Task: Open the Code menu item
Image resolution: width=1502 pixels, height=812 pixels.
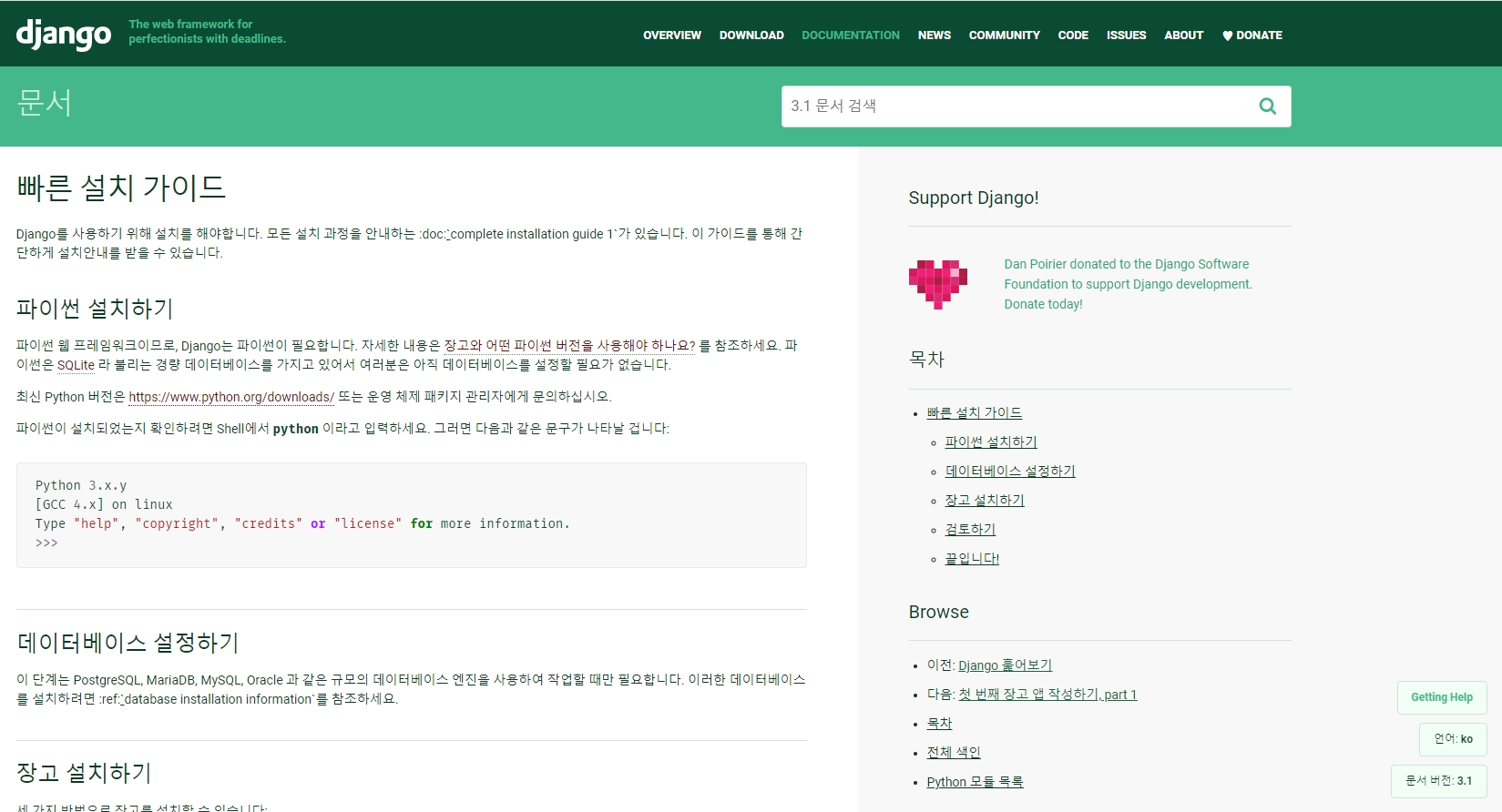Action: [x=1073, y=36]
